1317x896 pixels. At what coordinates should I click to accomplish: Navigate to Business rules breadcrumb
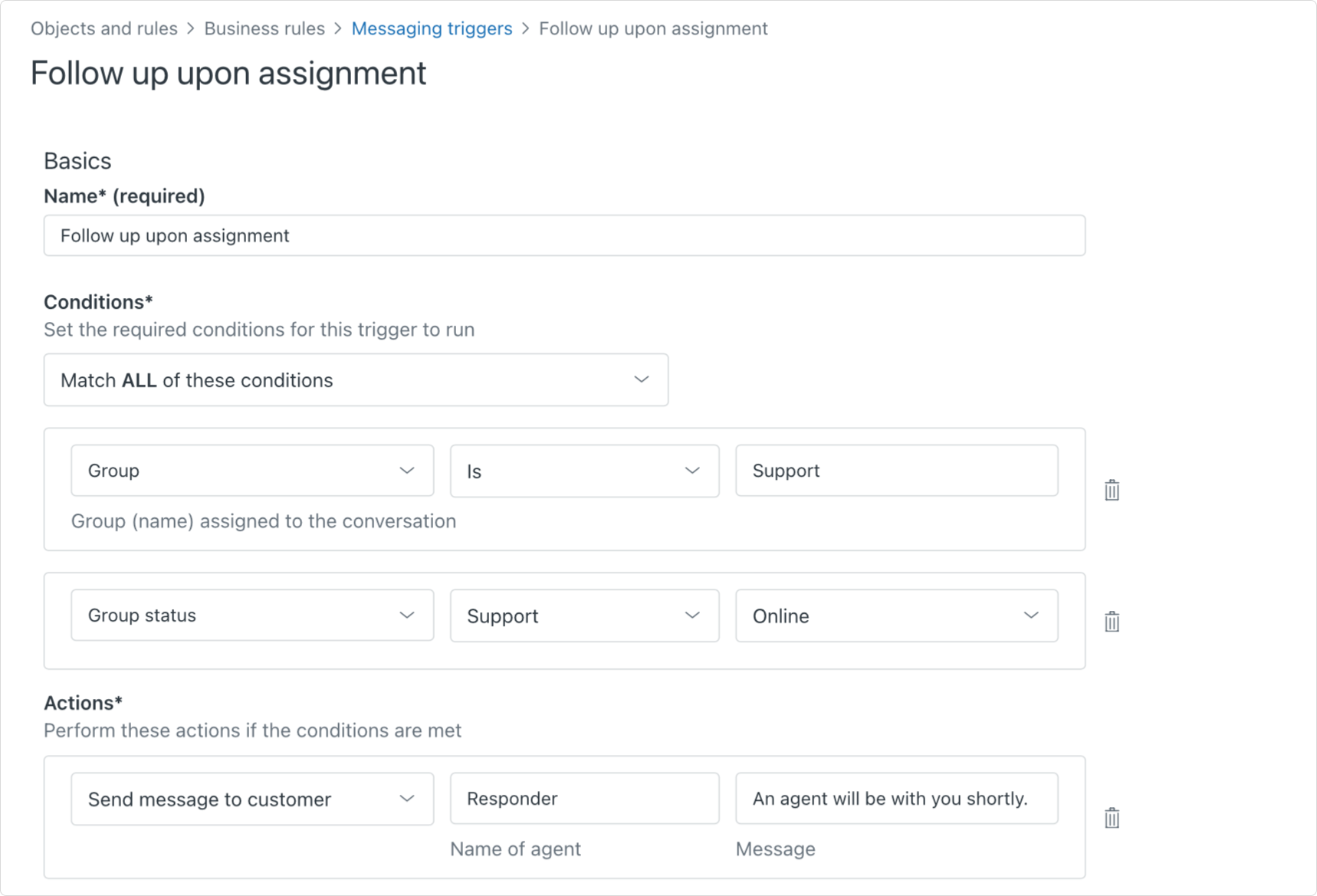[x=264, y=28]
